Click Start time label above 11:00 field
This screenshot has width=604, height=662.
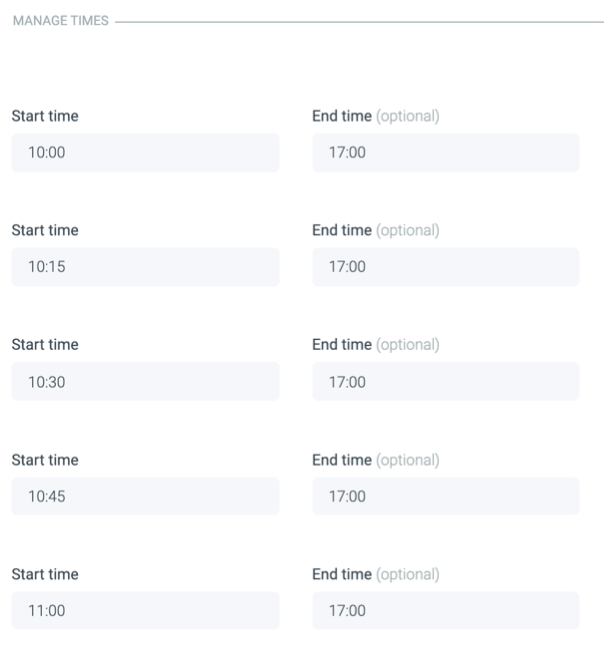pyautogui.click(x=45, y=575)
